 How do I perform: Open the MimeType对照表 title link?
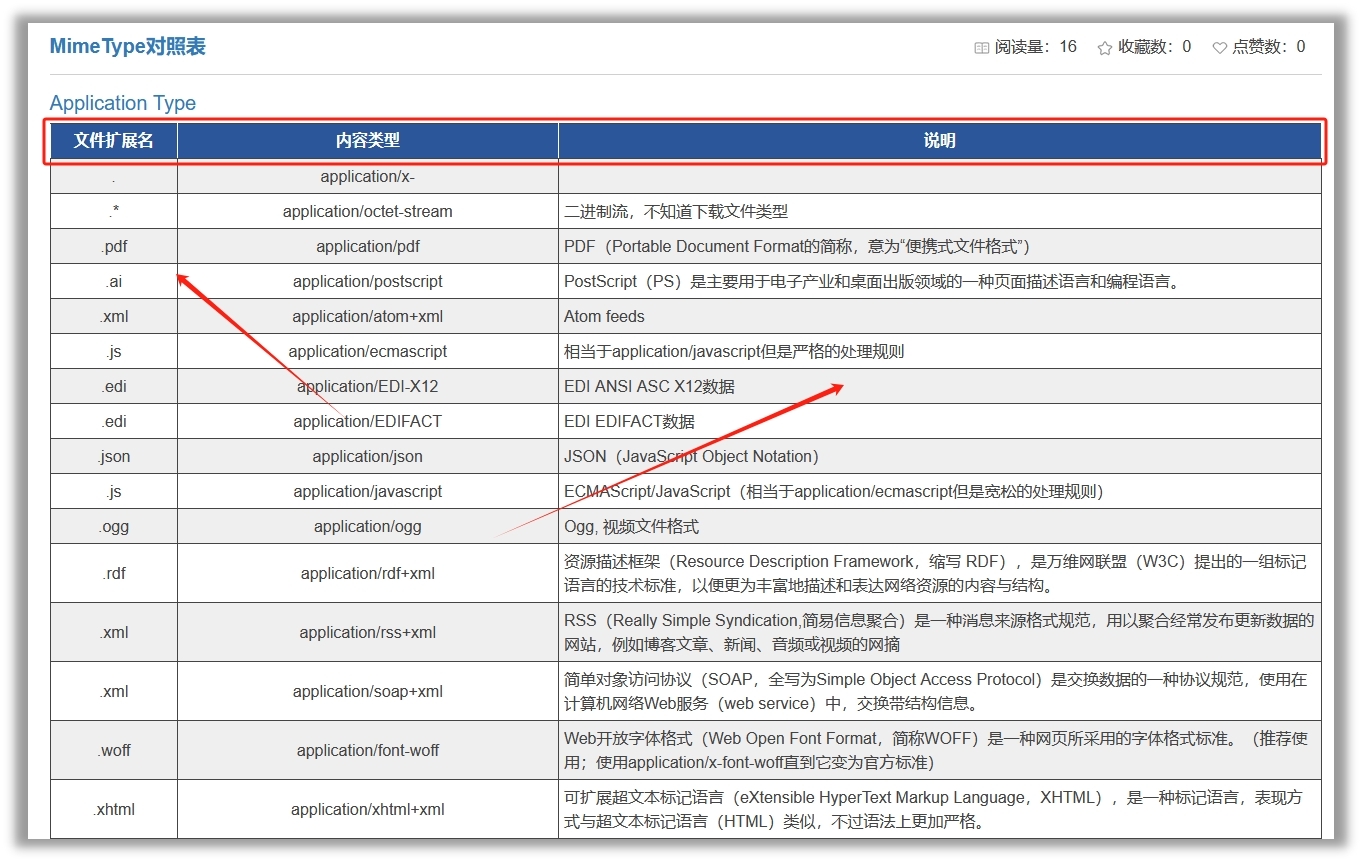[x=128, y=46]
